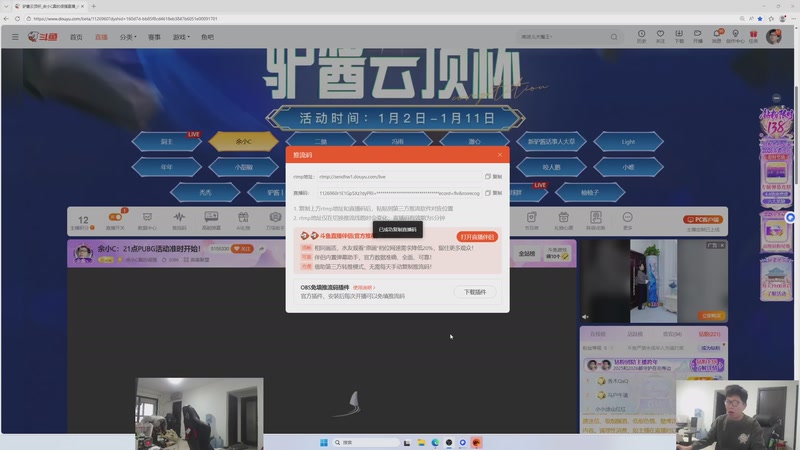Click browser refresh button
Viewport: 800px width, 450px height.
(17, 18)
